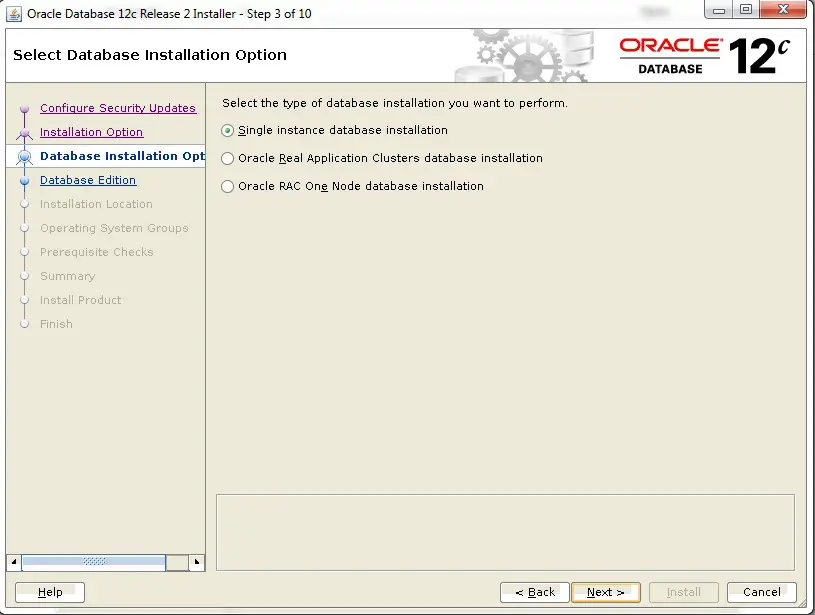Click the empty message description box
This screenshot has height=615, width=815.
(505, 532)
